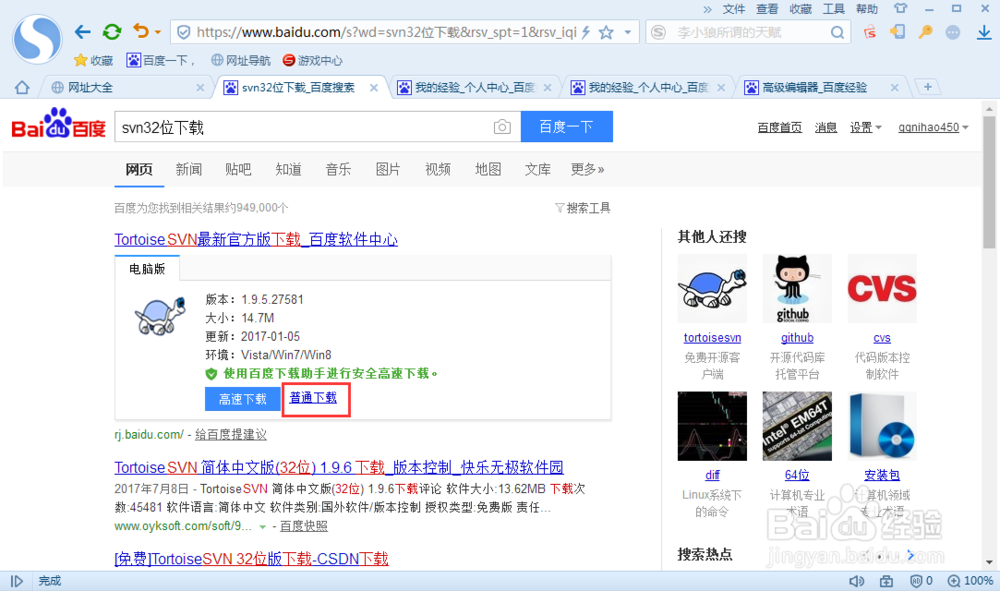1000x591 pixels.
Task: Click the security shield in address bar
Action: (184, 32)
